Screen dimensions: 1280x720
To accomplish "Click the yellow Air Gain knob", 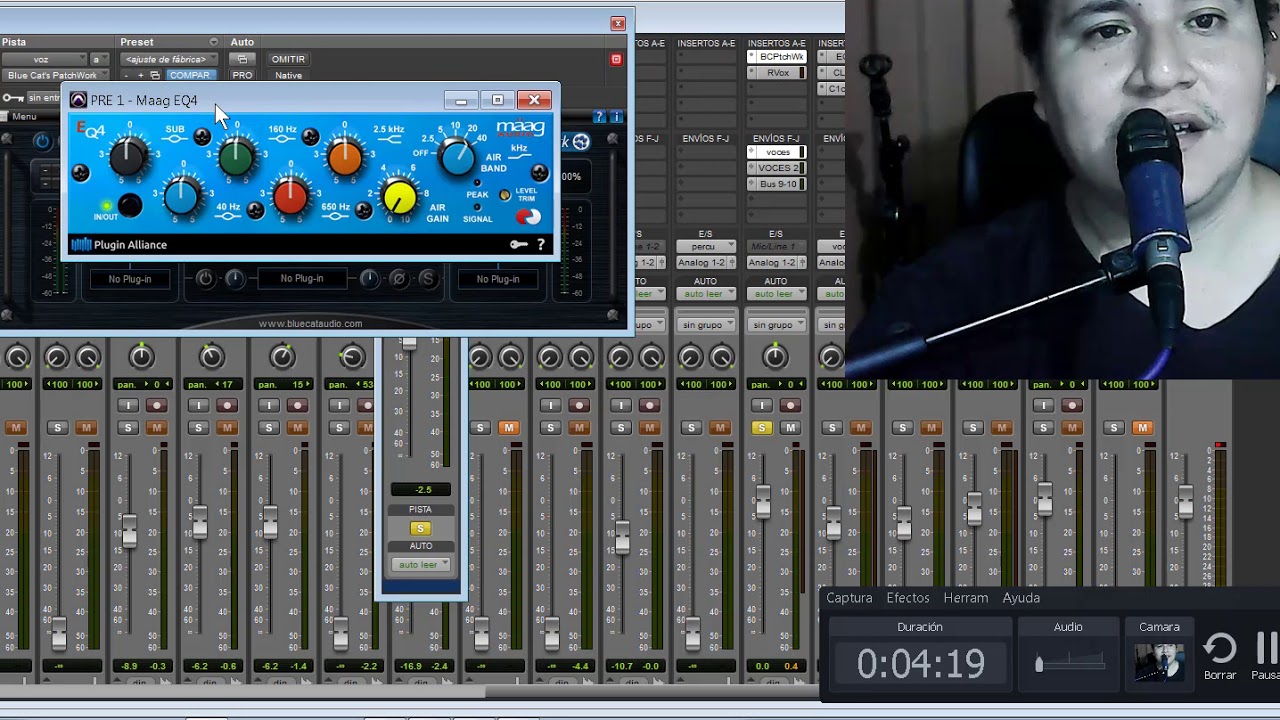I will (400, 196).
